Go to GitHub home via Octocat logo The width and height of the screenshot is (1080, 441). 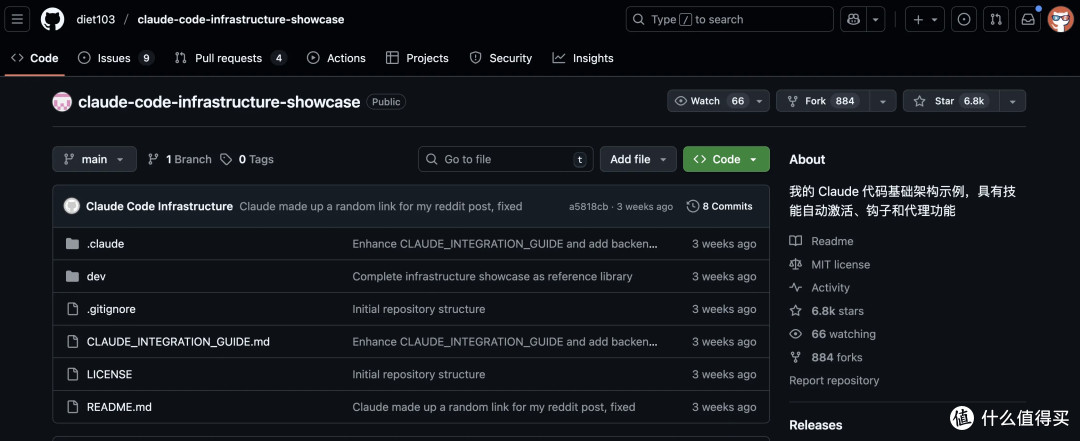point(52,19)
